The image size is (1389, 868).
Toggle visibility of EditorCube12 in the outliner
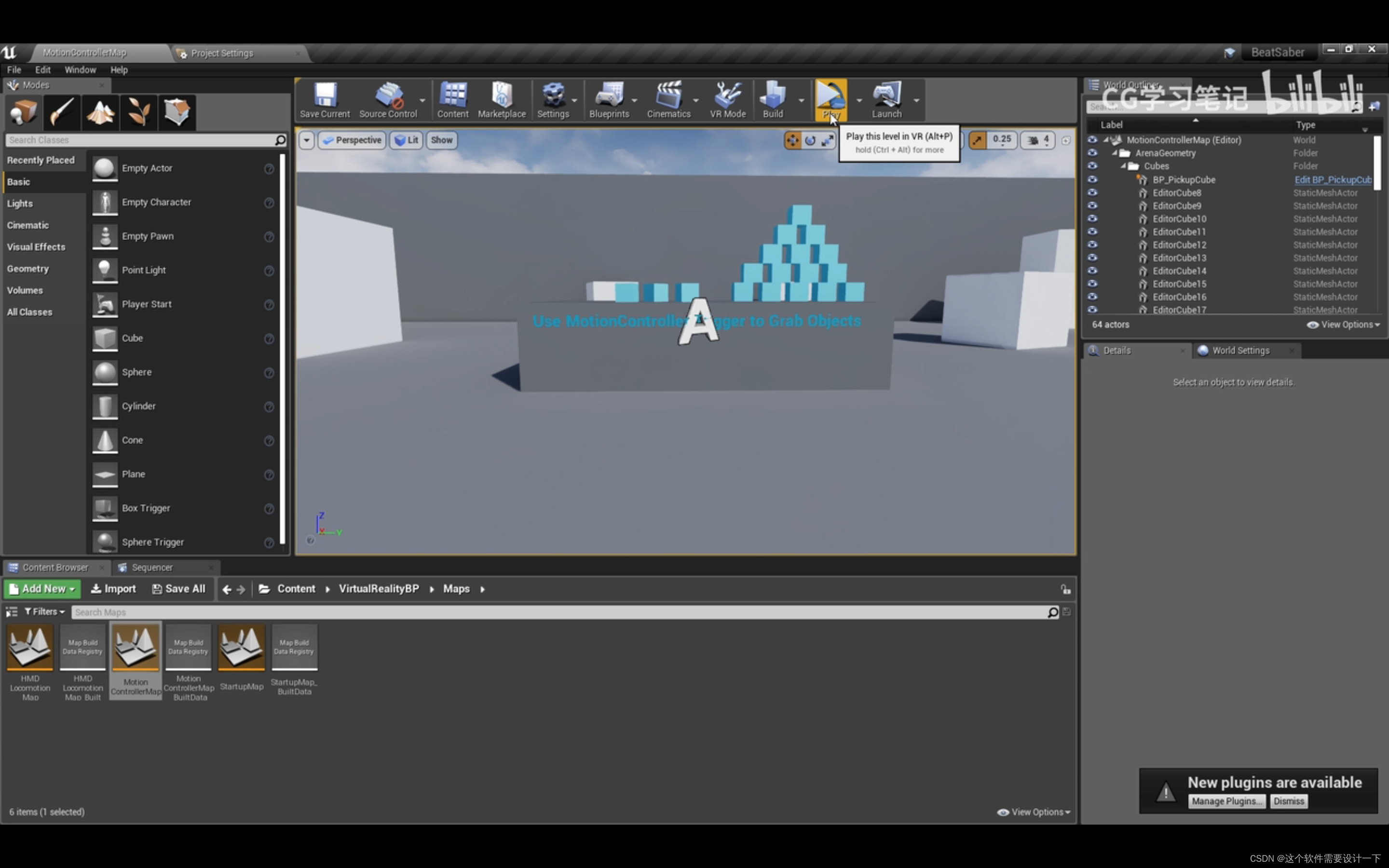click(x=1092, y=244)
